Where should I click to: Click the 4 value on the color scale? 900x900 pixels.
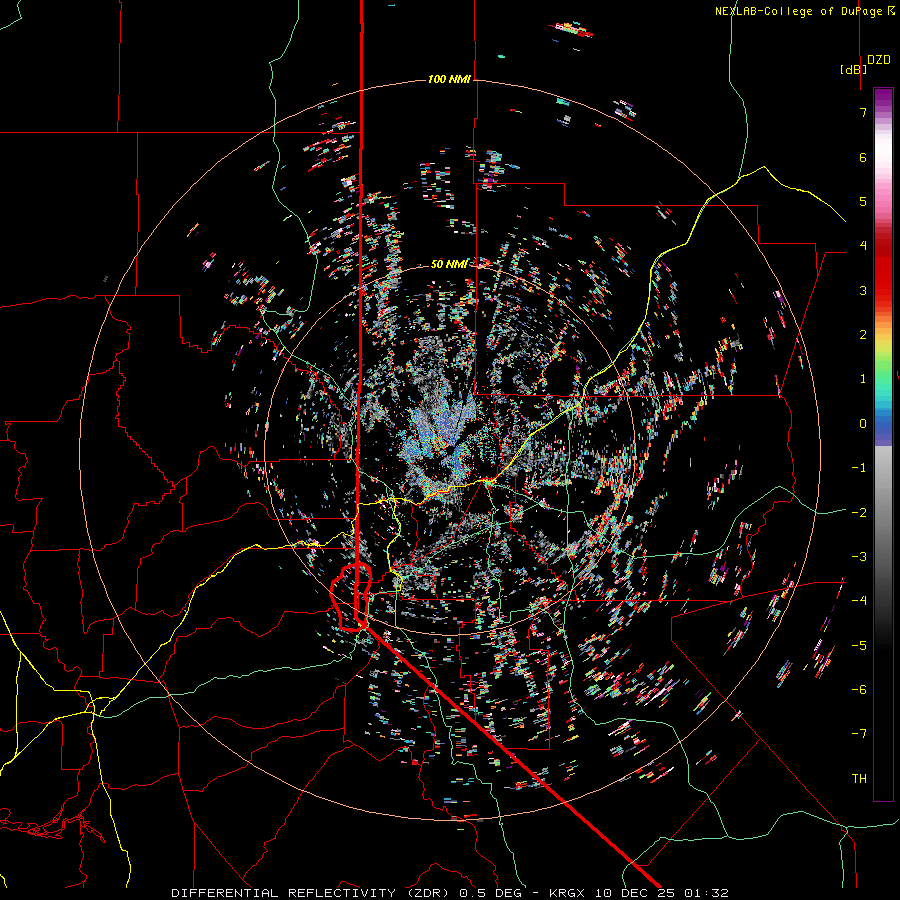[x=863, y=246]
